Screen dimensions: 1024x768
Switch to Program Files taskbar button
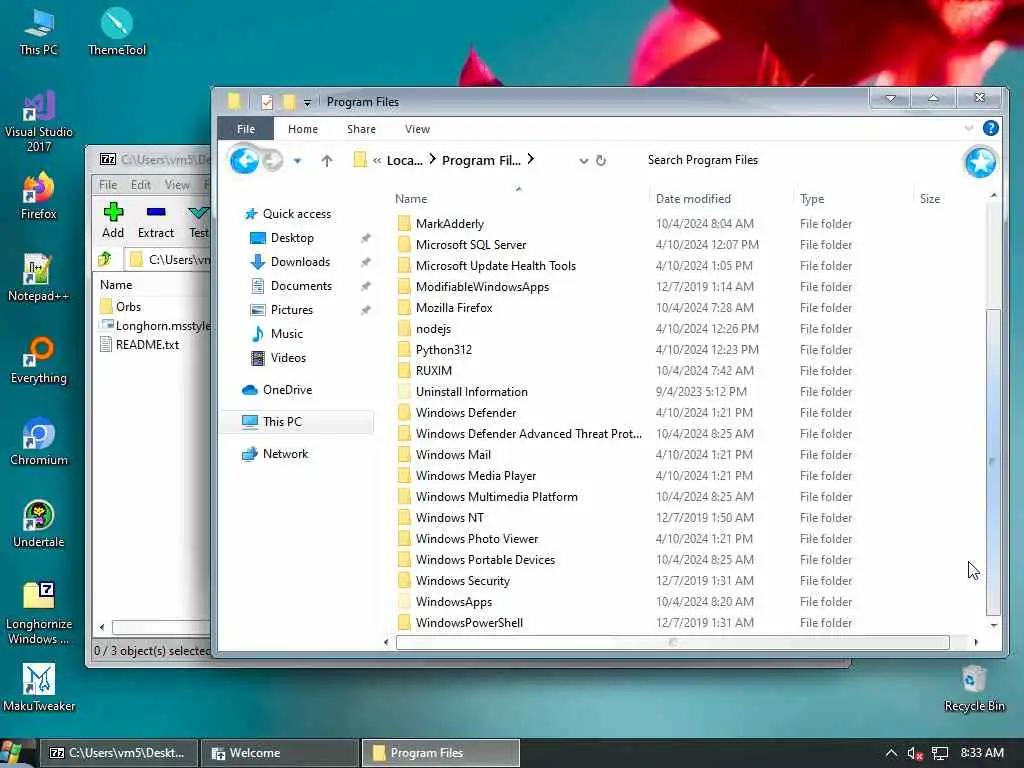tap(441, 753)
